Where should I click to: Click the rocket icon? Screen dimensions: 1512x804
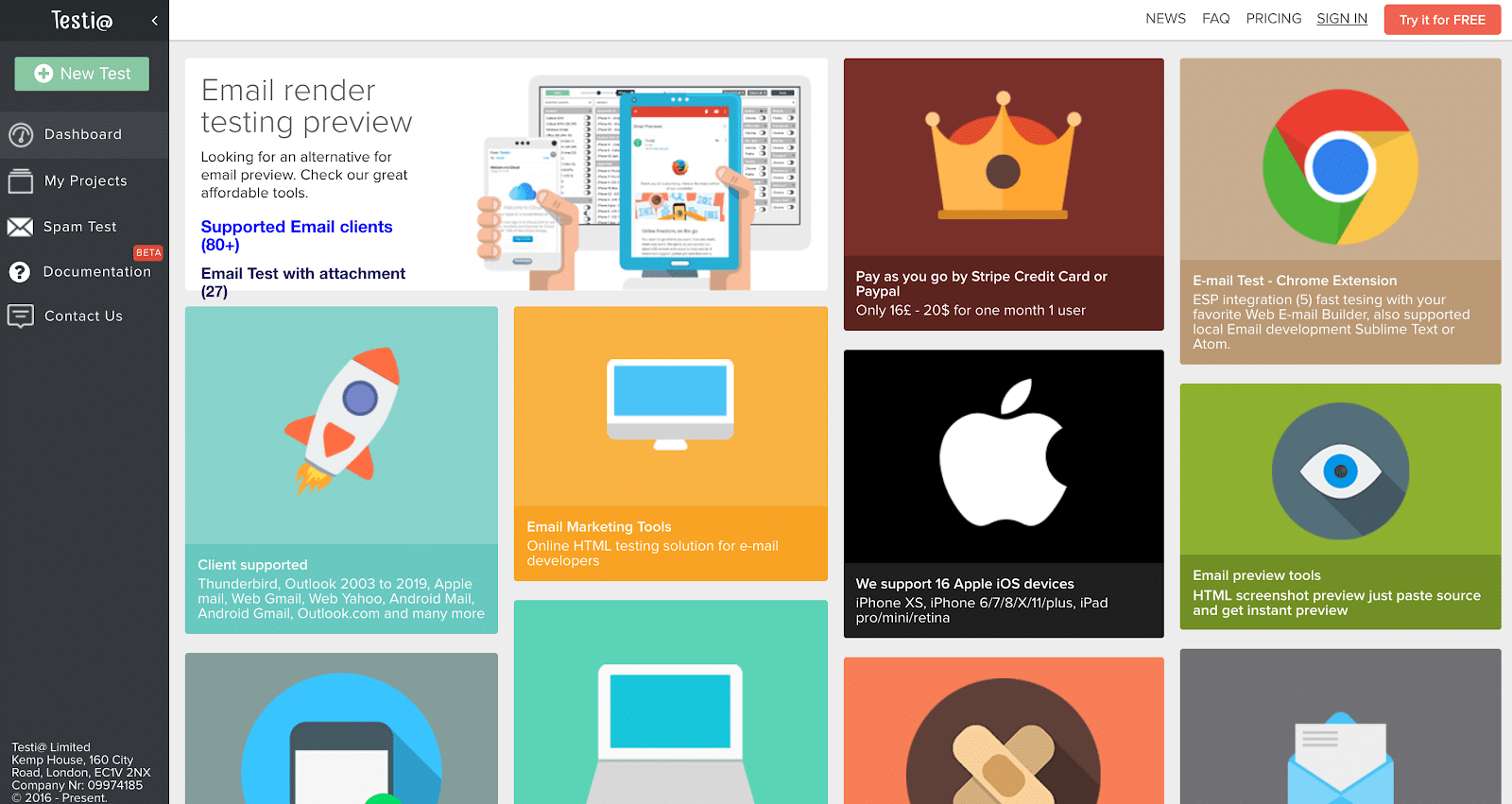tap(342, 421)
